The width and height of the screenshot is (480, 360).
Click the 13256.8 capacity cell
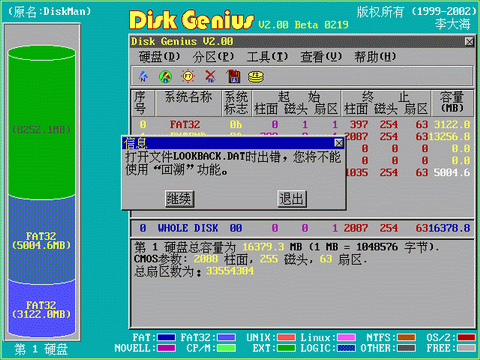point(449,136)
